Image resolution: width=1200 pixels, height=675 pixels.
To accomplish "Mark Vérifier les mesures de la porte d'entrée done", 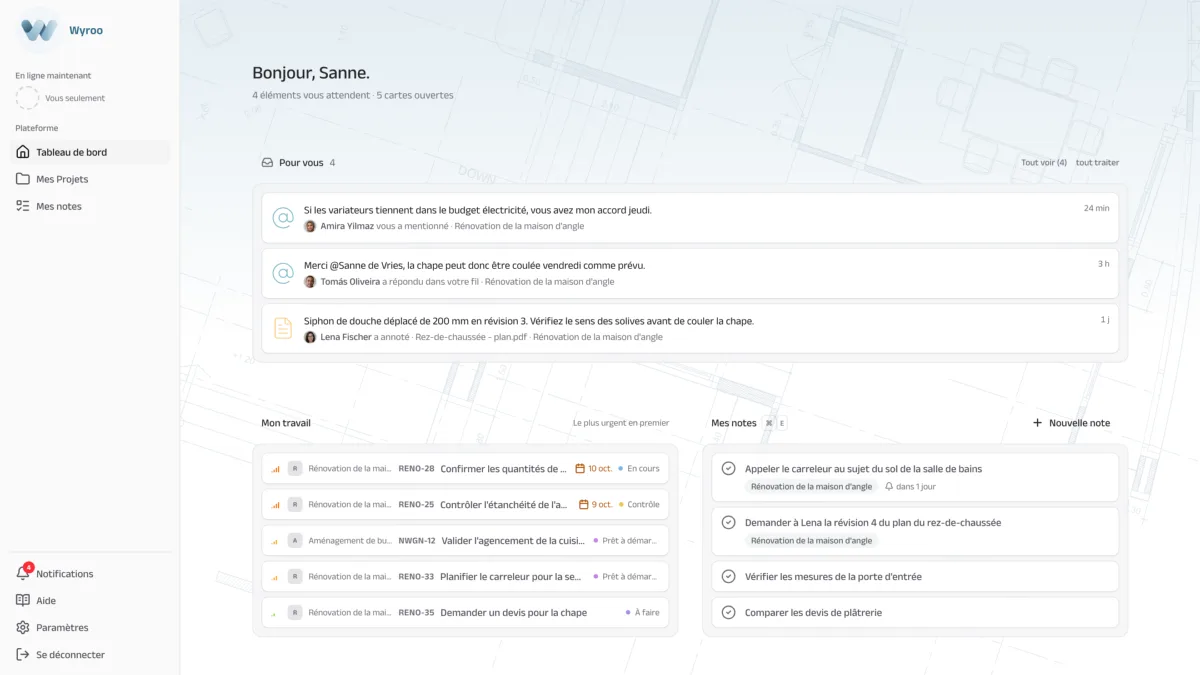I will tap(728, 577).
